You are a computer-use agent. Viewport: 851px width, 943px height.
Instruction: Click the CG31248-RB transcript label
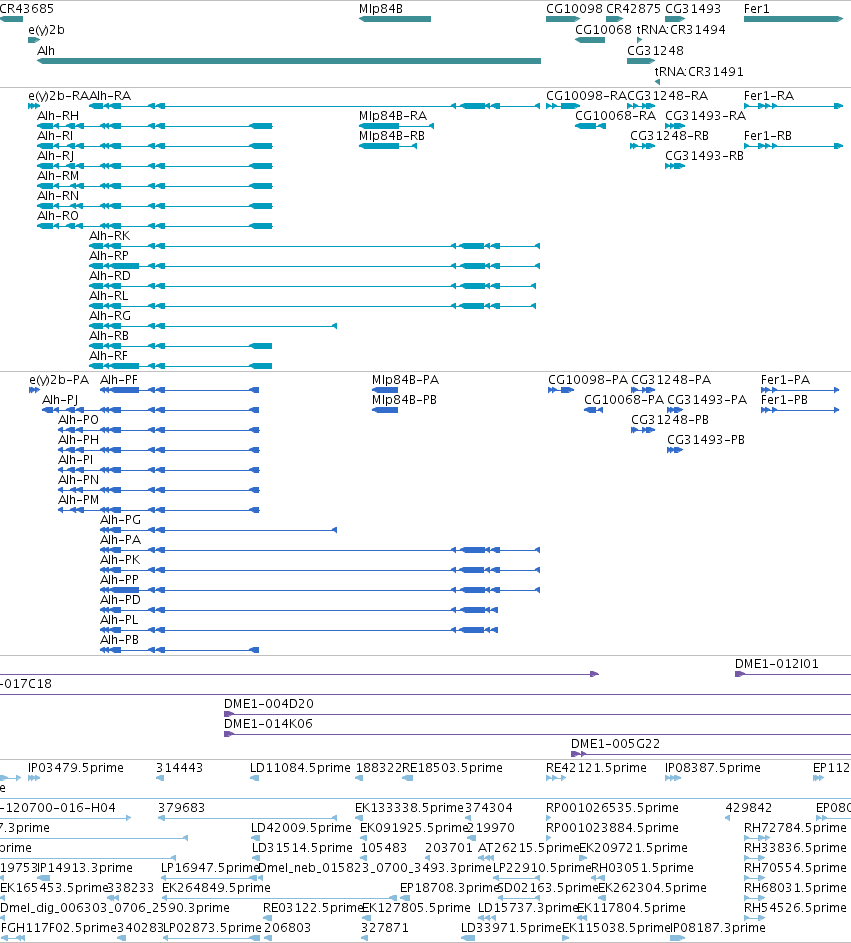click(669, 136)
